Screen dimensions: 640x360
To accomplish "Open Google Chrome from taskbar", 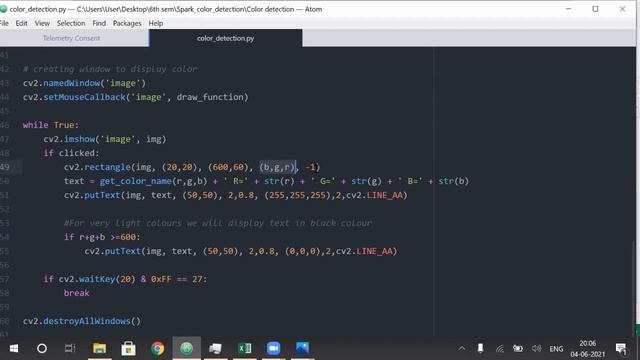I will click(158, 348).
